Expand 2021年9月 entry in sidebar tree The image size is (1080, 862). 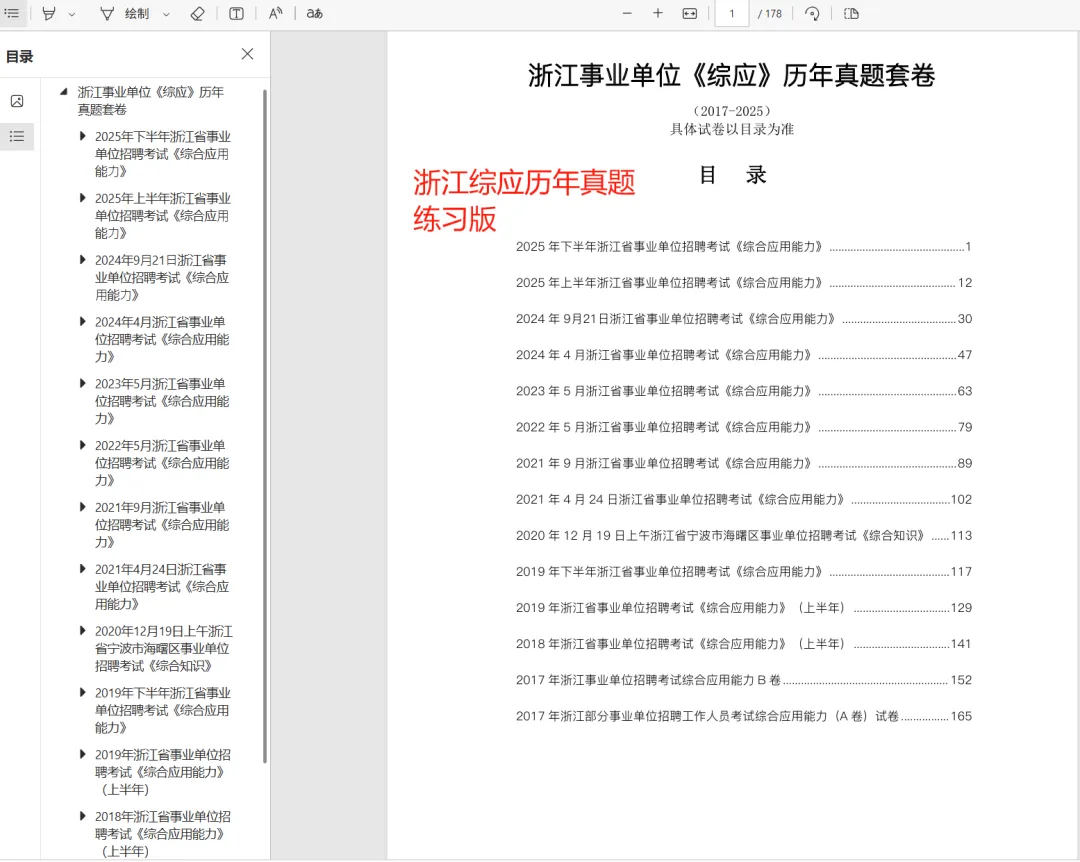pos(82,507)
